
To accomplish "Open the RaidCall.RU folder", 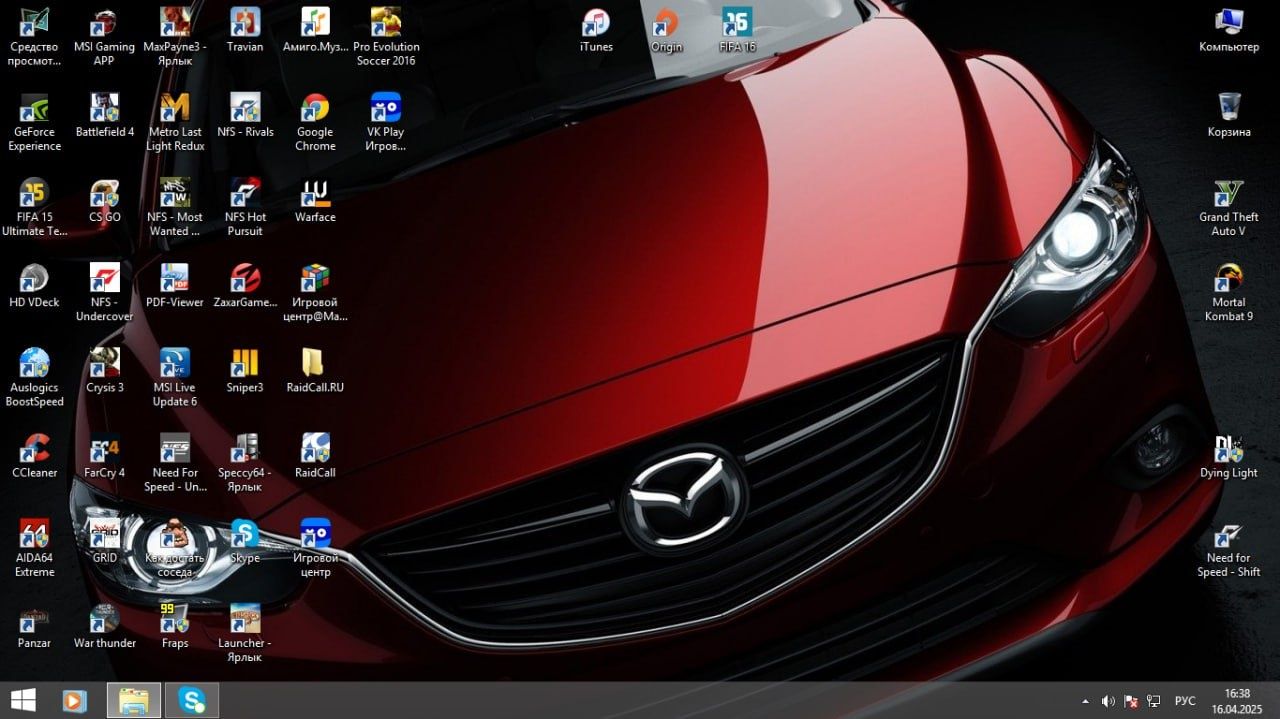I will coord(315,370).
